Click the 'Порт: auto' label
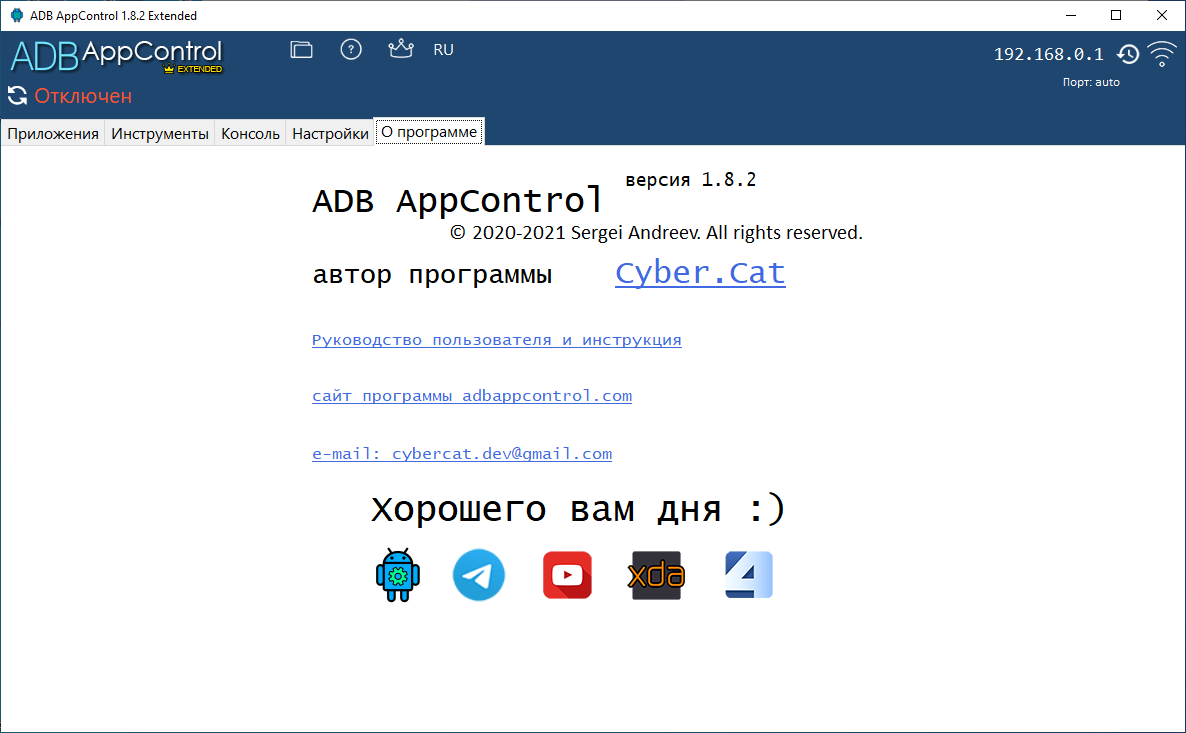 (x=1091, y=82)
